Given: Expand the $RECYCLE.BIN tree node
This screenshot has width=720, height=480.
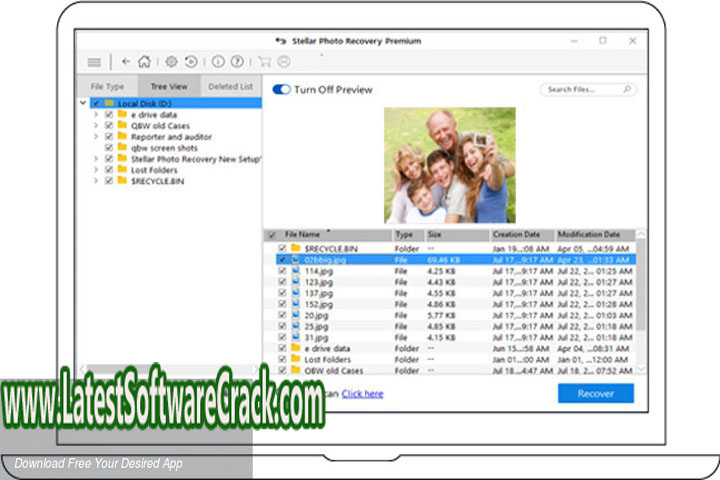Looking at the screenshot, I should point(96,181).
